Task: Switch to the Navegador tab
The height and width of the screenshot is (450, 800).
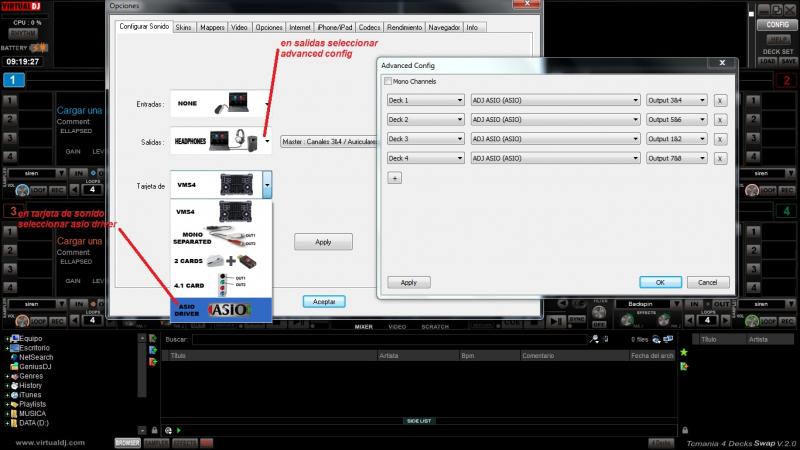Action: coord(444,28)
